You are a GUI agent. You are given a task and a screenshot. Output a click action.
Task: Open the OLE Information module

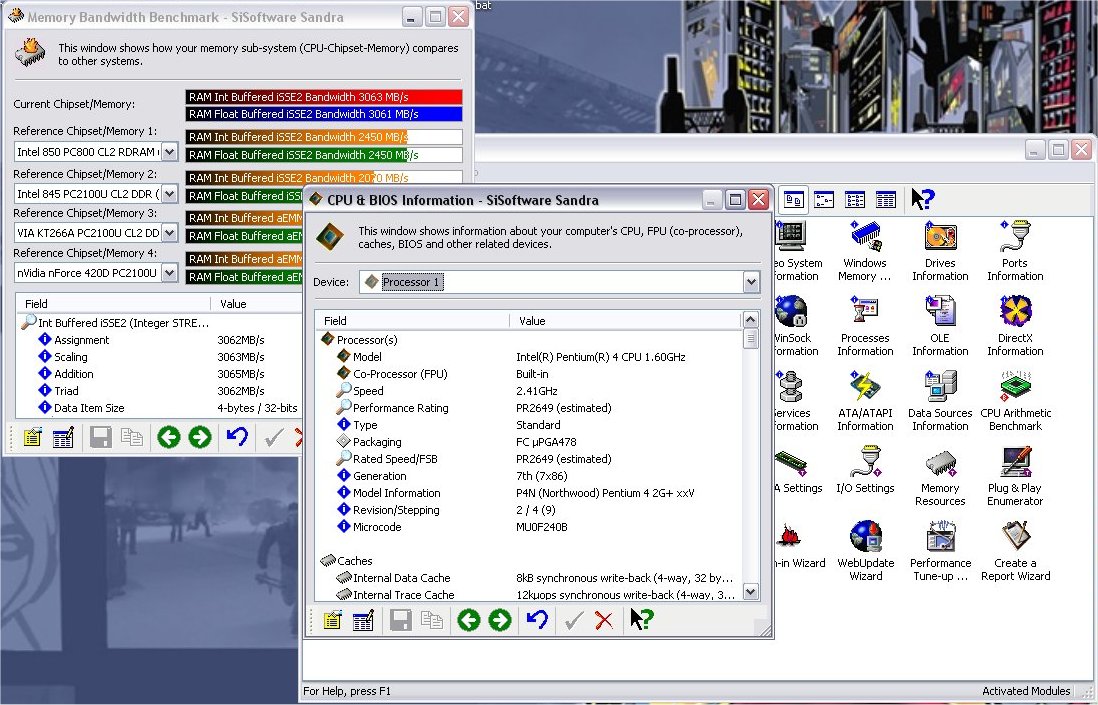pos(940,326)
